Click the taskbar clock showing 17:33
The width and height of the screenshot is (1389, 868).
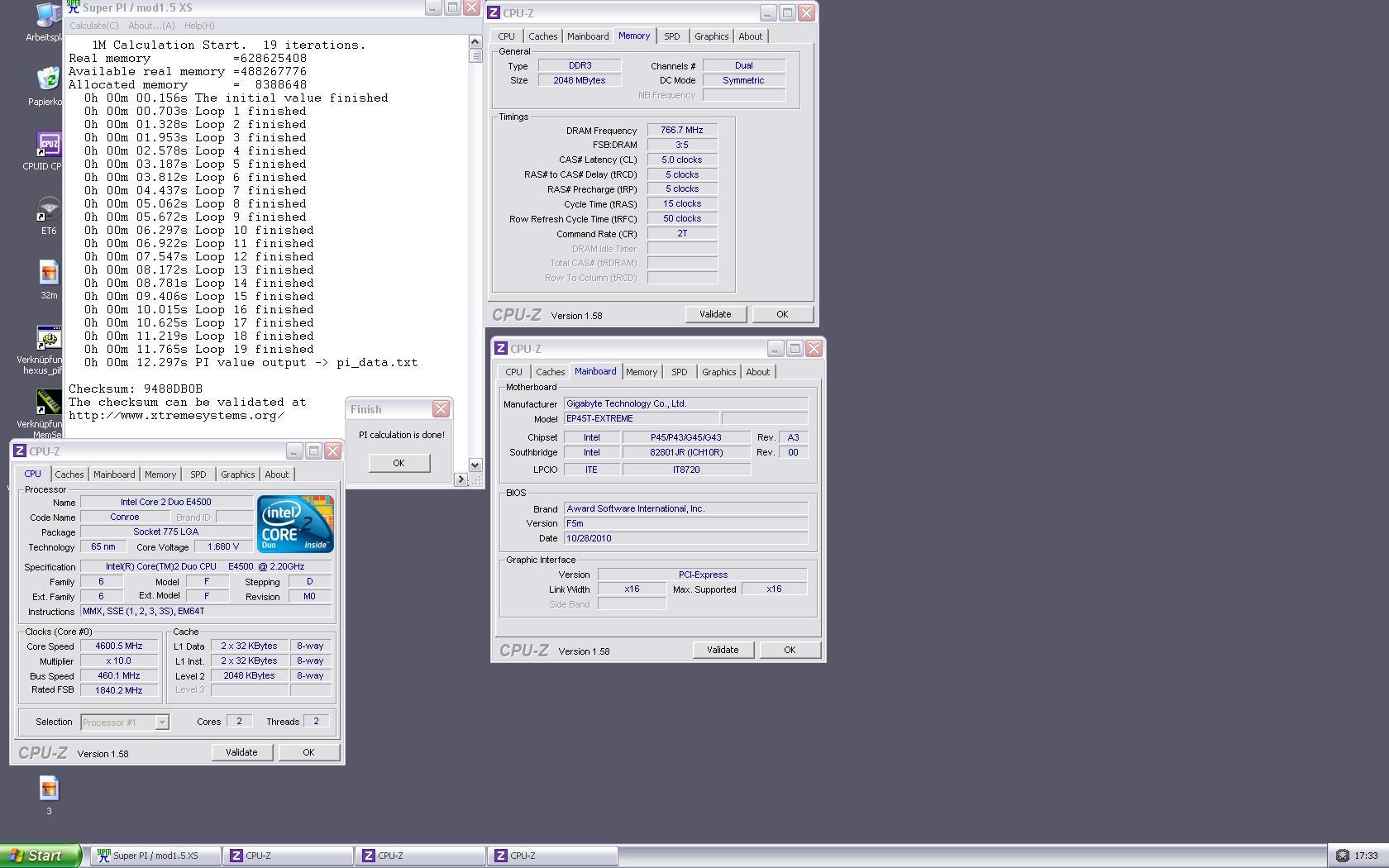click(1366, 856)
